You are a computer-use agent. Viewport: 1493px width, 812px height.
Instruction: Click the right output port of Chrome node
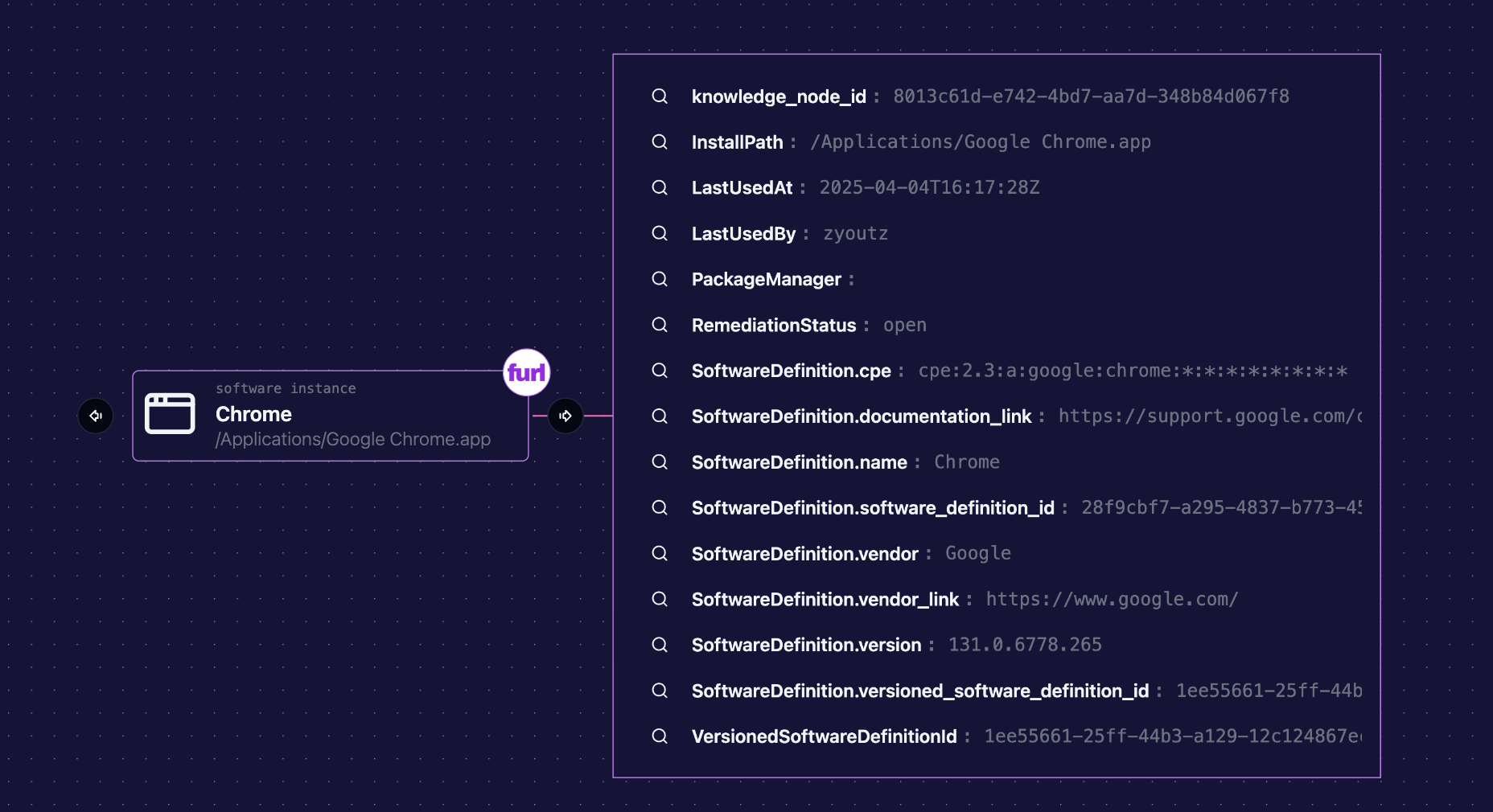[566, 416]
